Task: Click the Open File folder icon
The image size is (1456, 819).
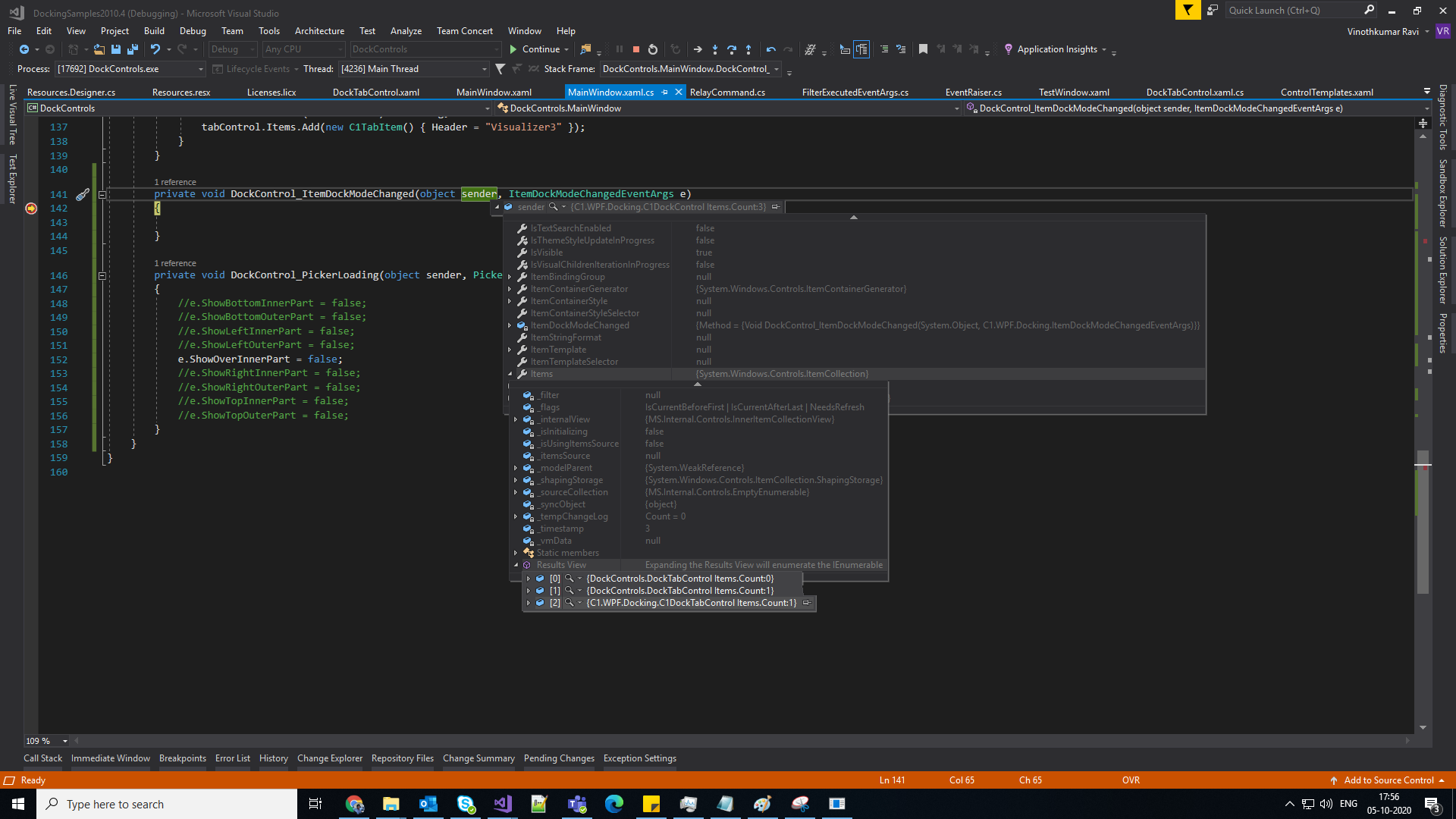Action: (99, 49)
